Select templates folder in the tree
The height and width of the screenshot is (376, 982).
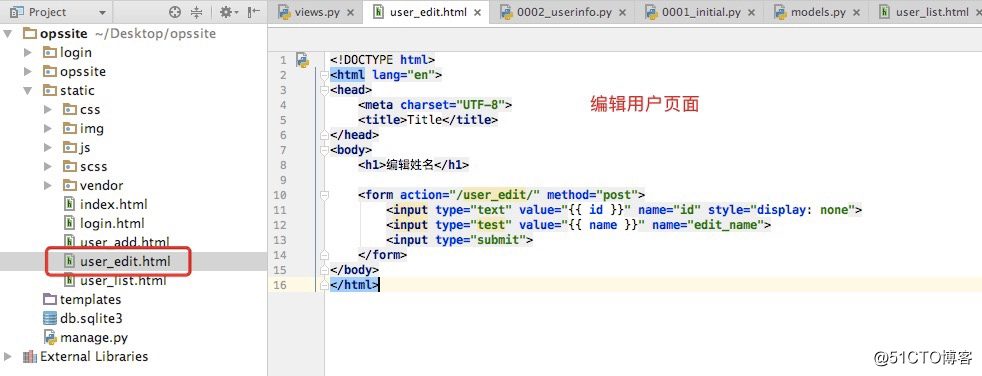[91, 300]
